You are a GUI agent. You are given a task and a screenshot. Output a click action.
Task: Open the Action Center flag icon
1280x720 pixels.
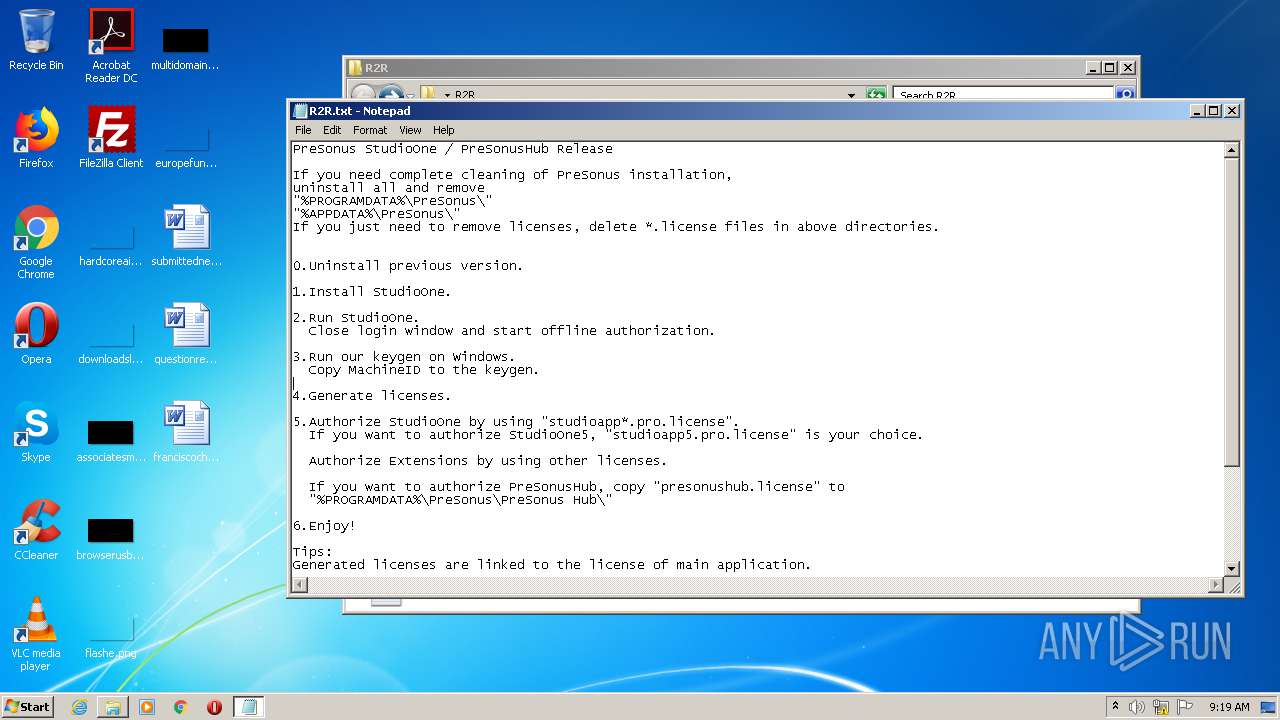(x=1185, y=707)
